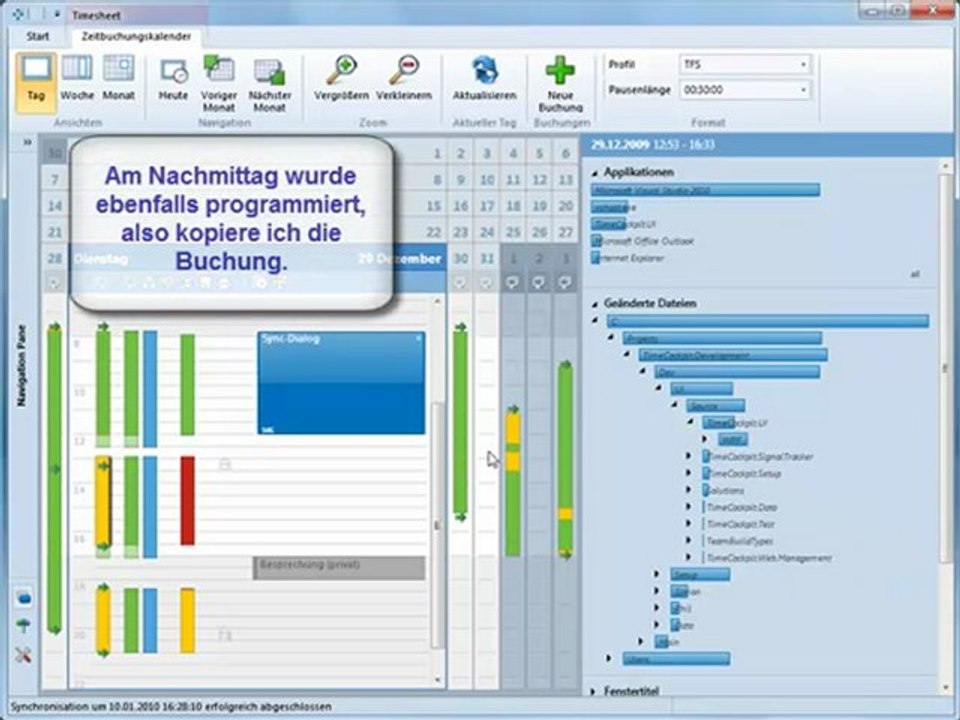960x720 pixels.
Task: Click the all link under Applikationen
Action: point(915,275)
